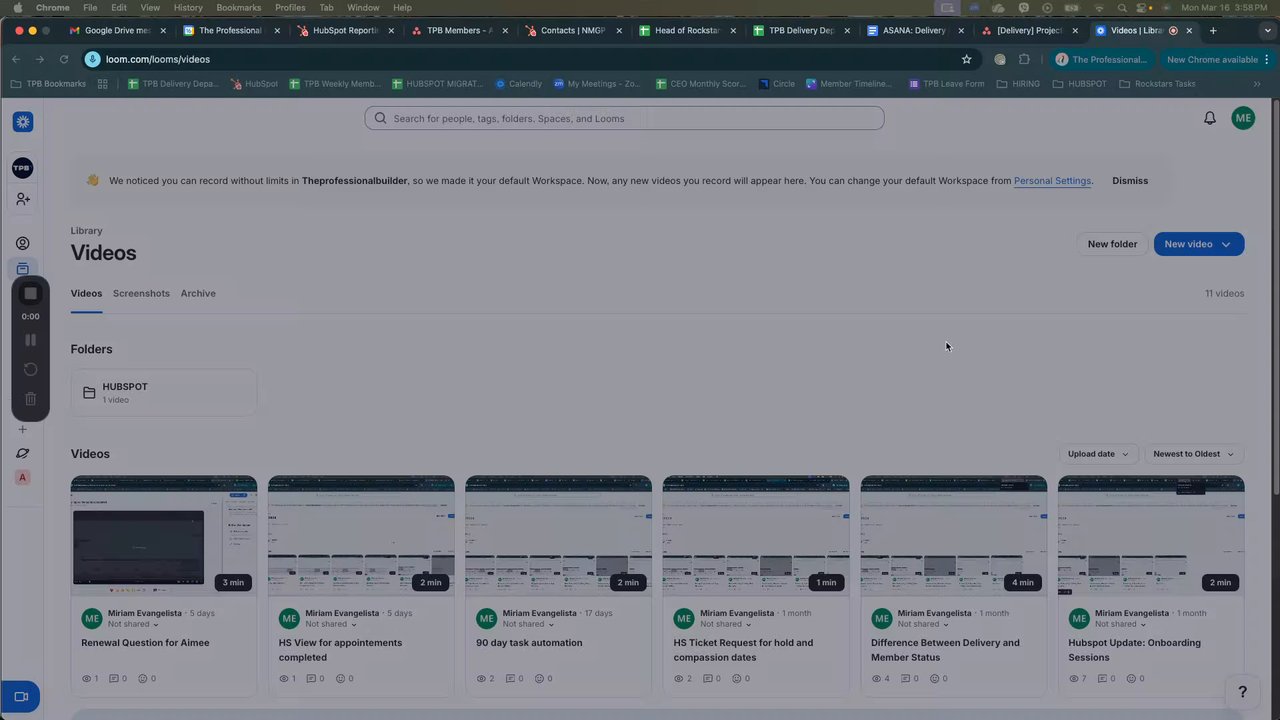Bookmark this page with star icon
This screenshot has height=720, width=1280.
point(966,59)
